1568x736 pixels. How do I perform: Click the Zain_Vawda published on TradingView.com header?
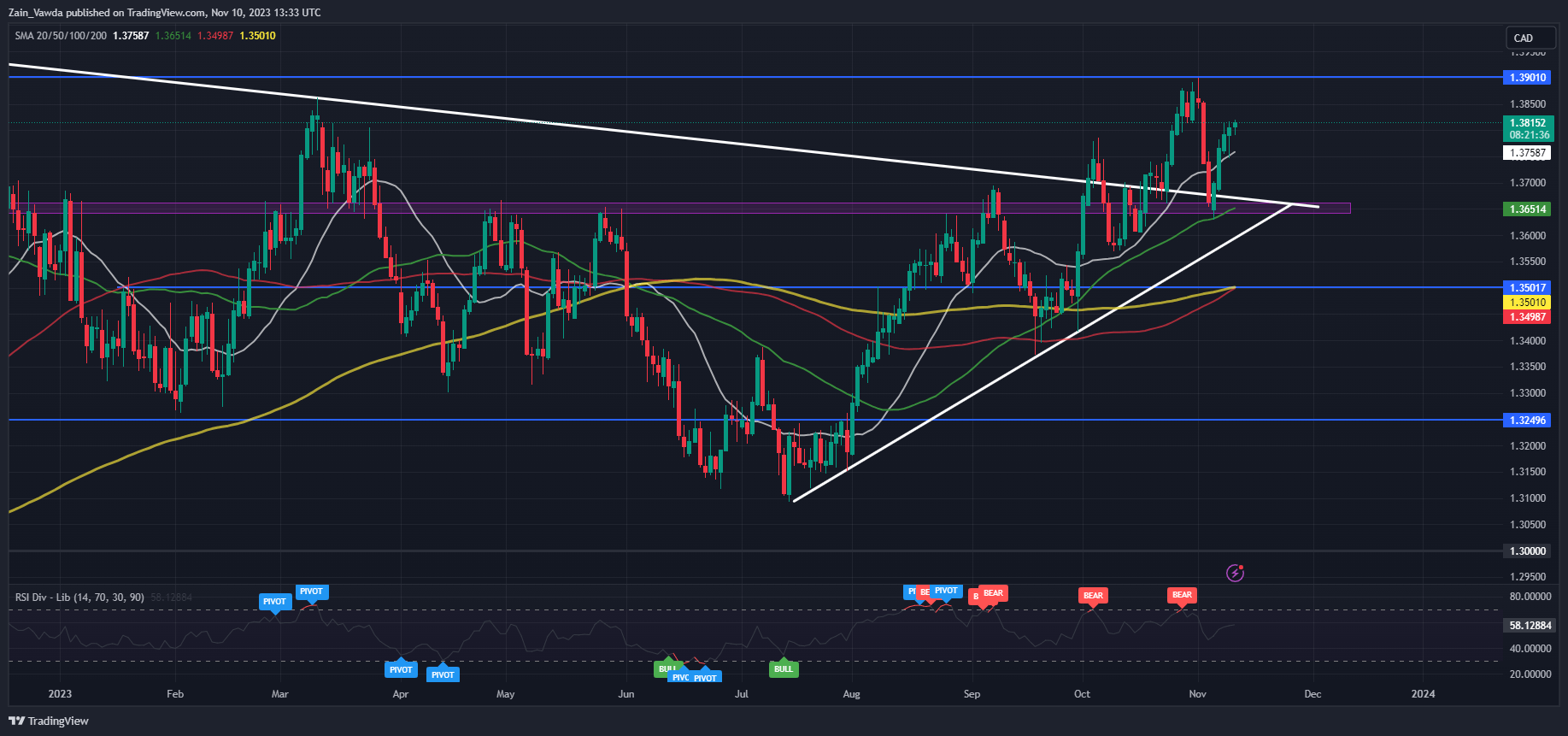(x=165, y=13)
